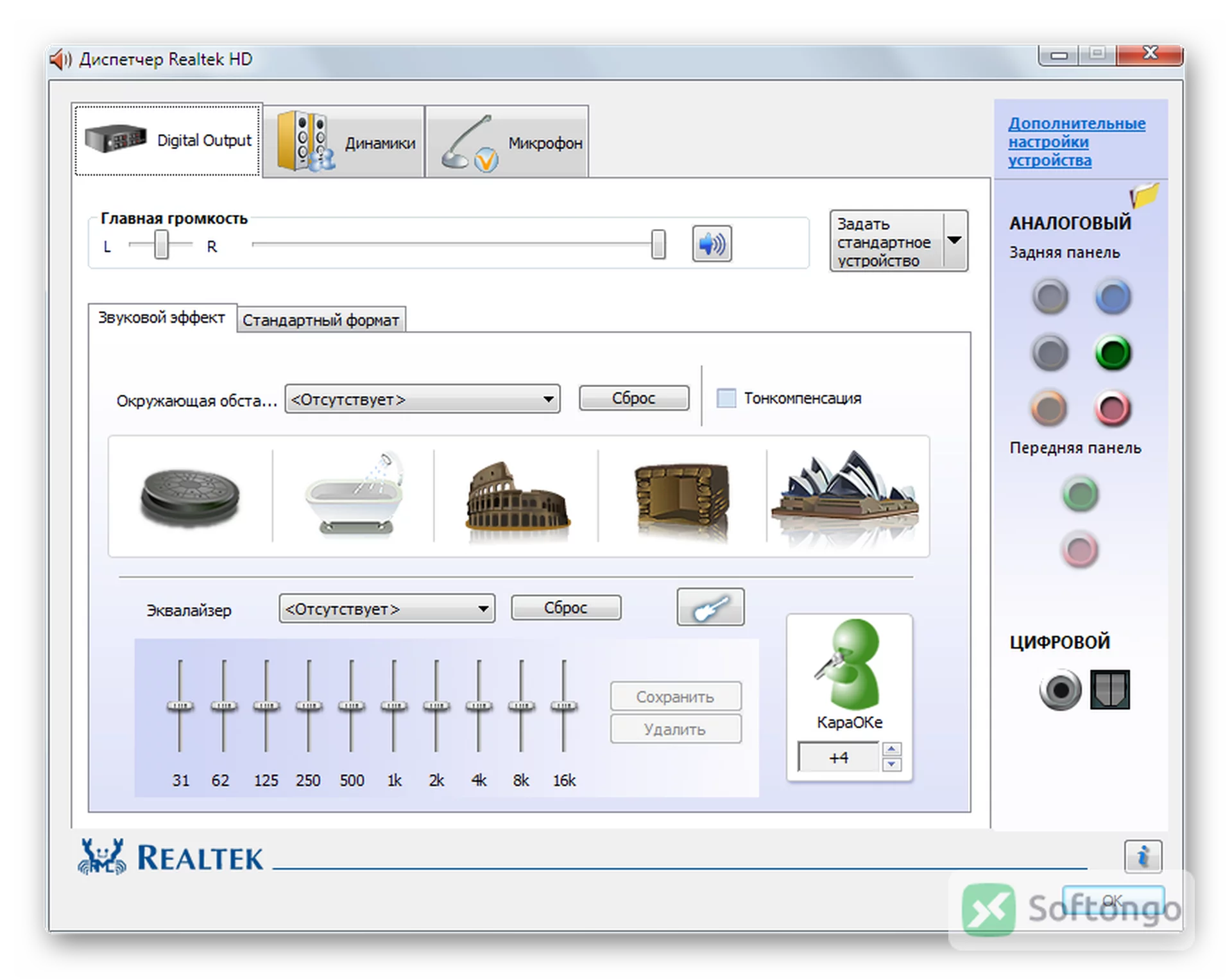Open the information button near Realtek logo

click(1143, 856)
